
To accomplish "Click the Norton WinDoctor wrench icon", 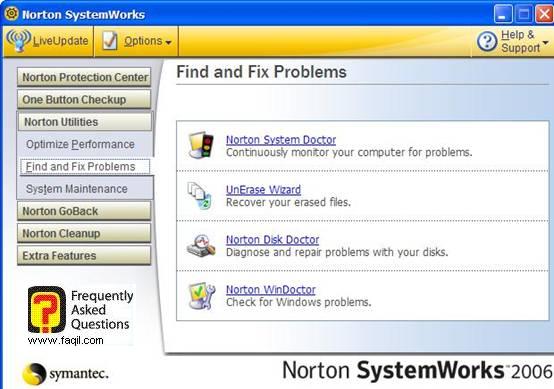I will coord(201,296).
